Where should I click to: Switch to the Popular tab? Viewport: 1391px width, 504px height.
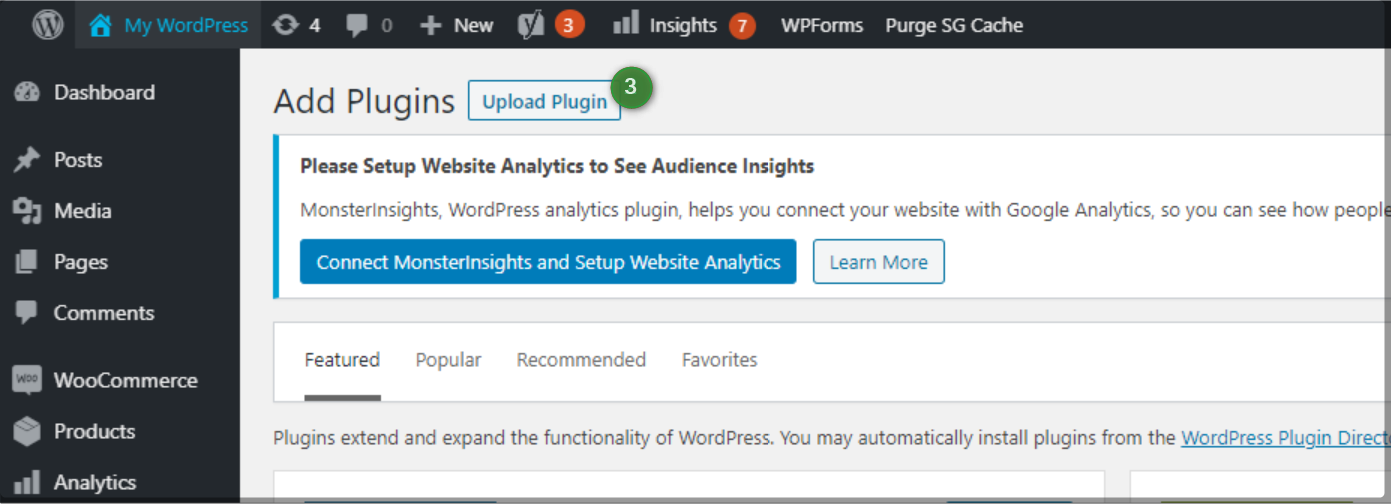448,360
